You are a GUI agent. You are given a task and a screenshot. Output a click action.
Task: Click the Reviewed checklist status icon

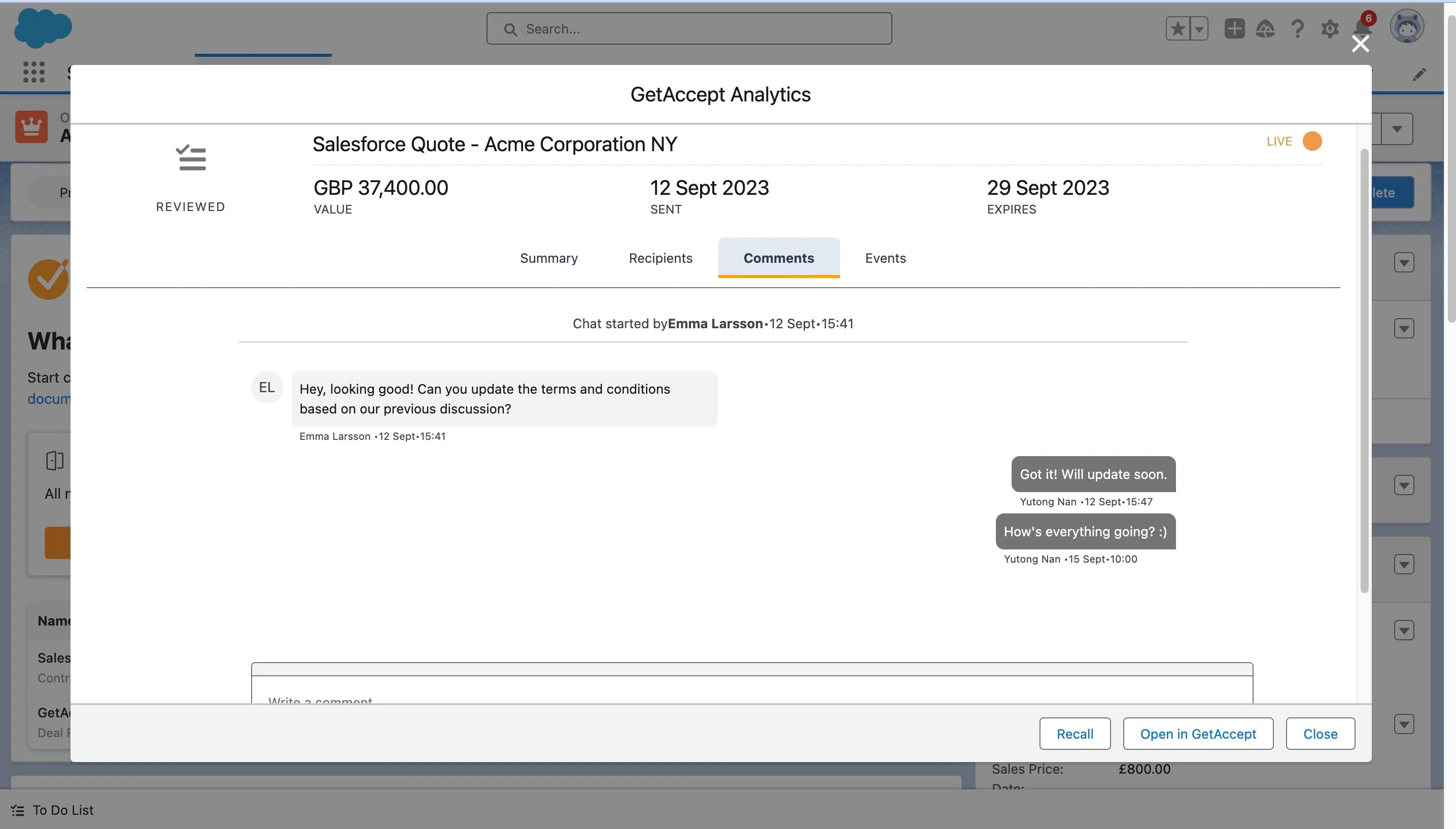pyautogui.click(x=191, y=158)
